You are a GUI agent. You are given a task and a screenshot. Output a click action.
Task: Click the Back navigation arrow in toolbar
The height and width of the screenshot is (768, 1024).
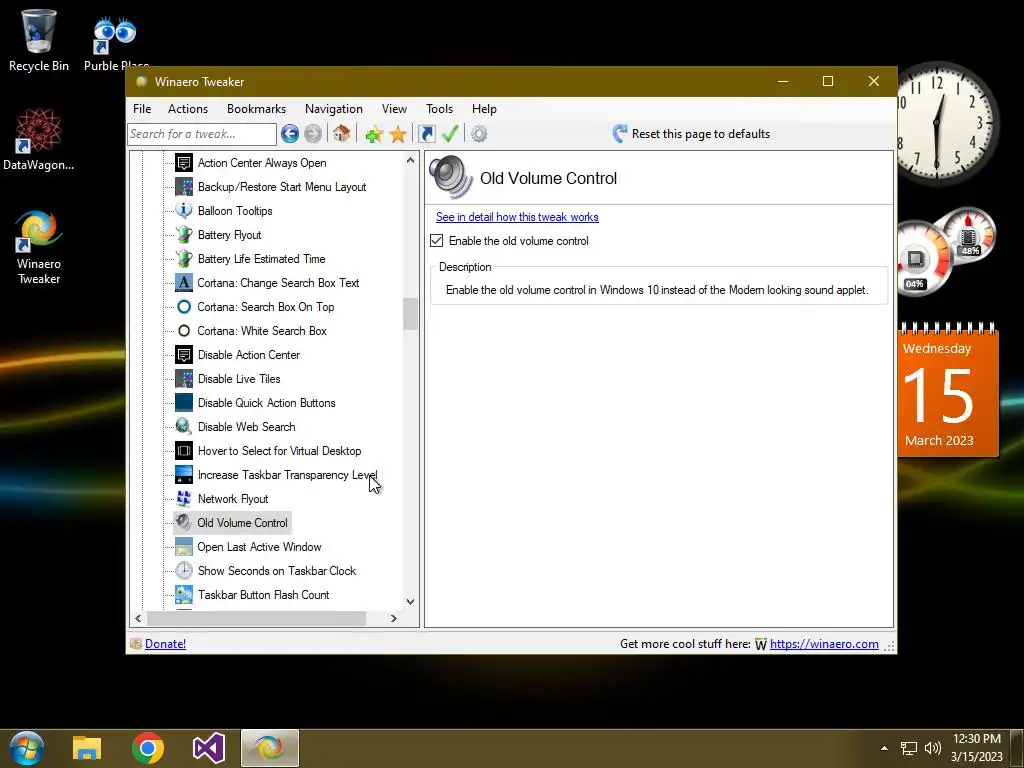pos(290,134)
